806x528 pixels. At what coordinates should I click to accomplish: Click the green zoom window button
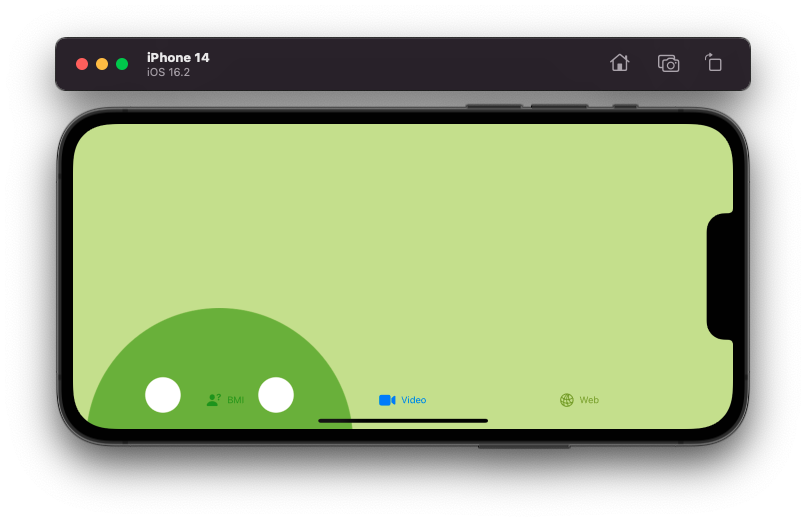pos(122,64)
